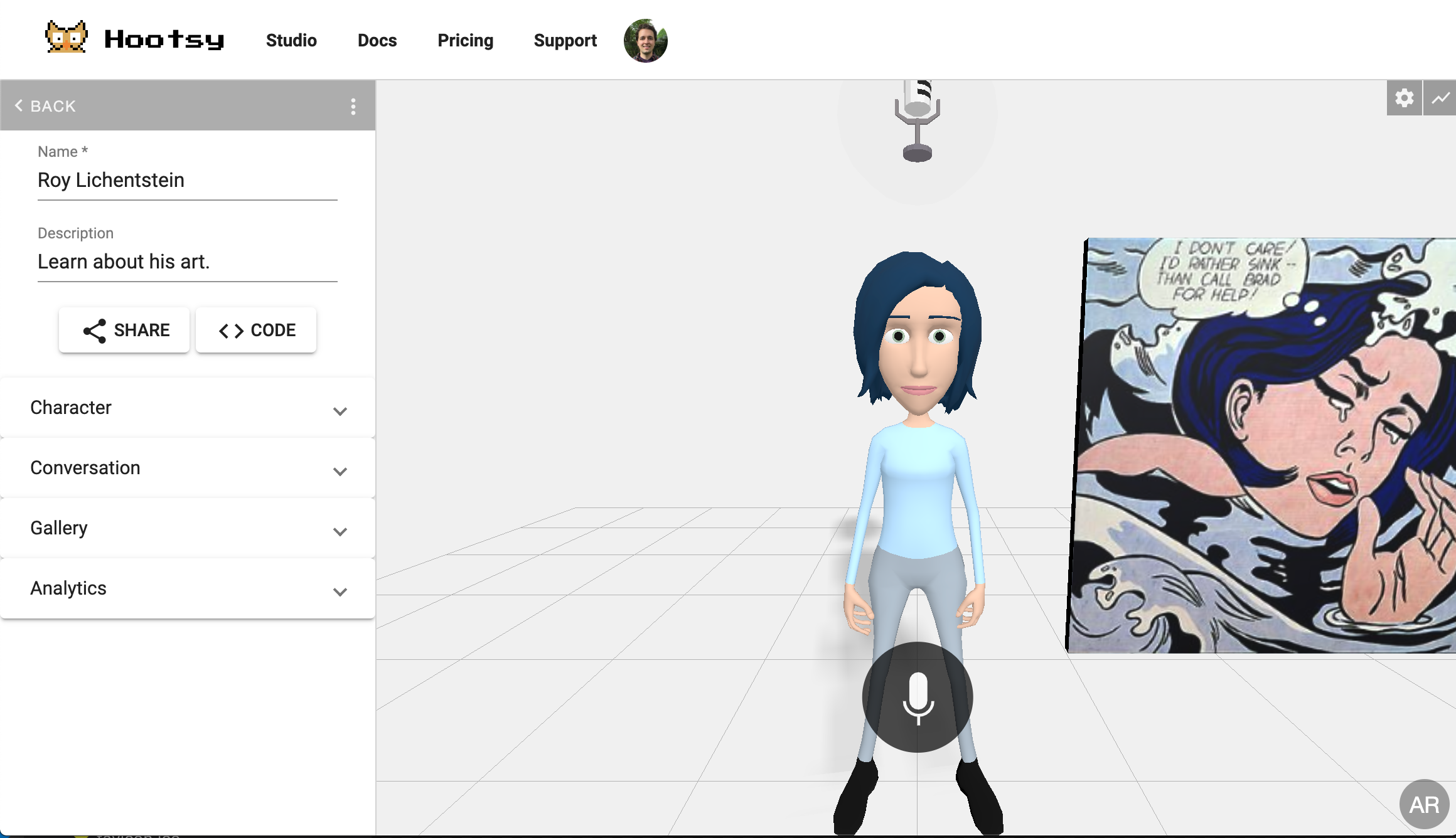Click the Name input field
This screenshot has height=838, width=1456.
click(186, 181)
